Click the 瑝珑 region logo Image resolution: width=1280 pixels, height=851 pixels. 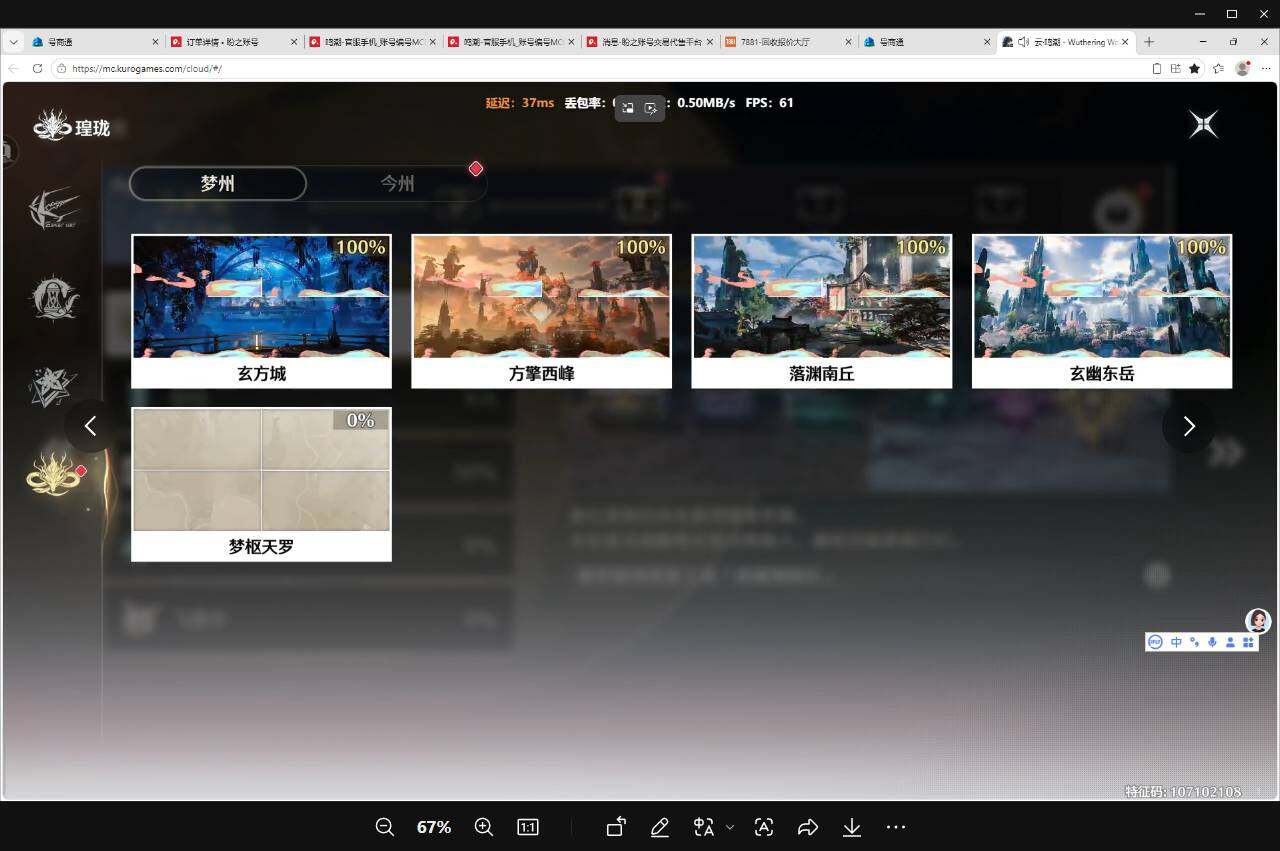point(71,127)
